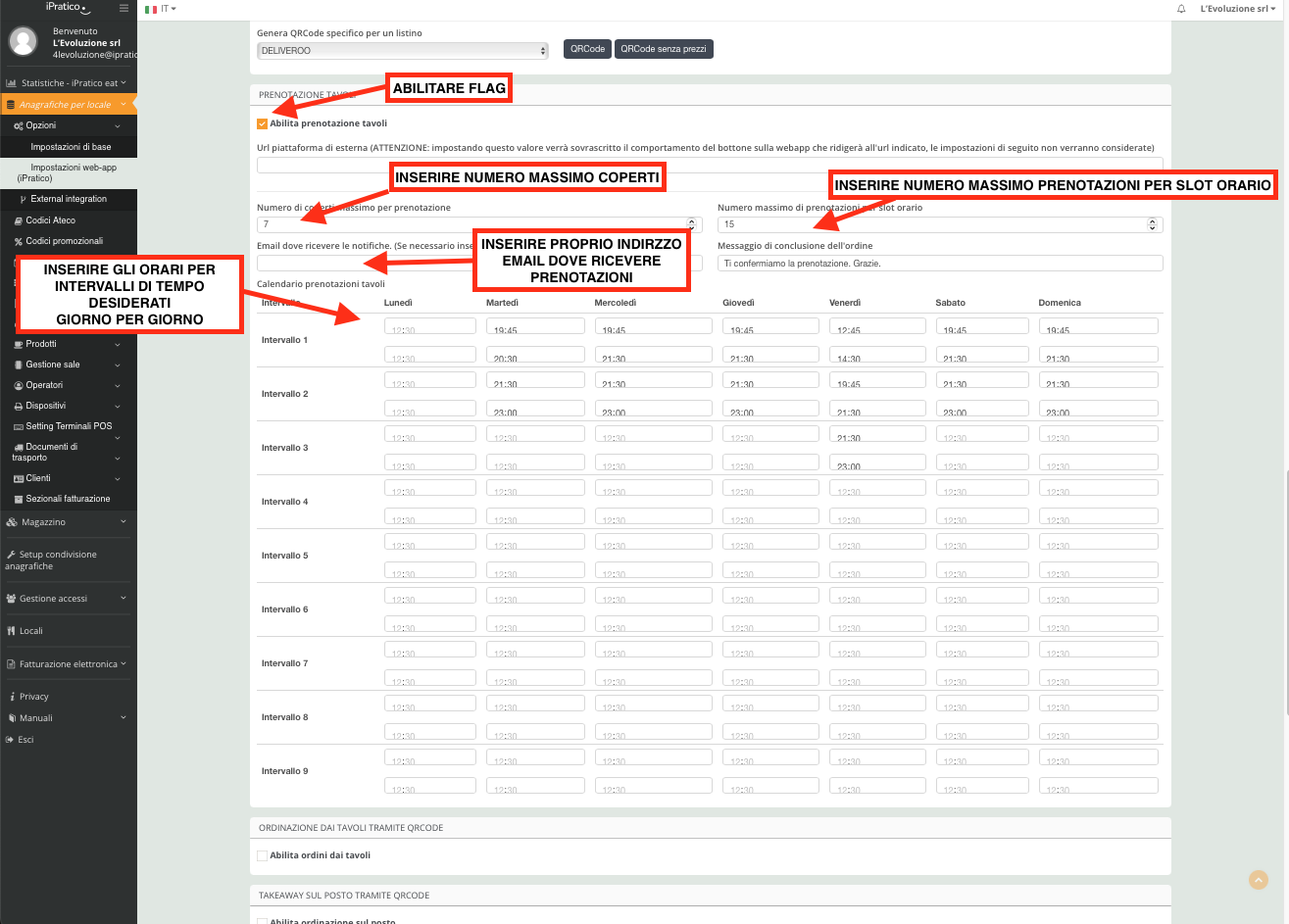Click the QRCode button

(587, 49)
